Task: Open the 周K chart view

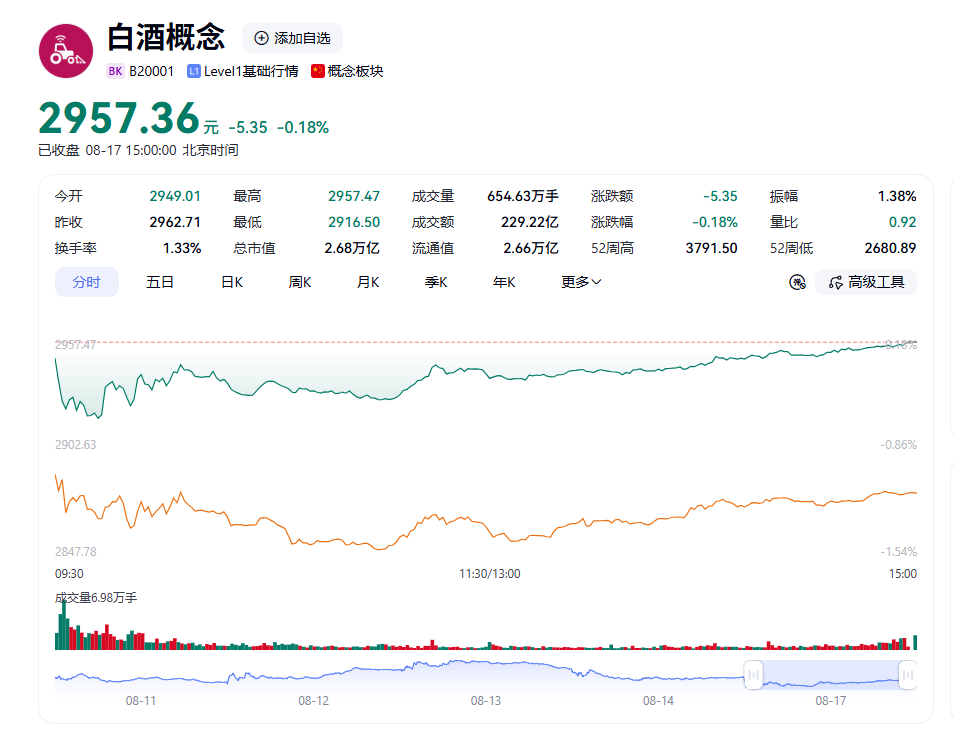Action: 300,282
